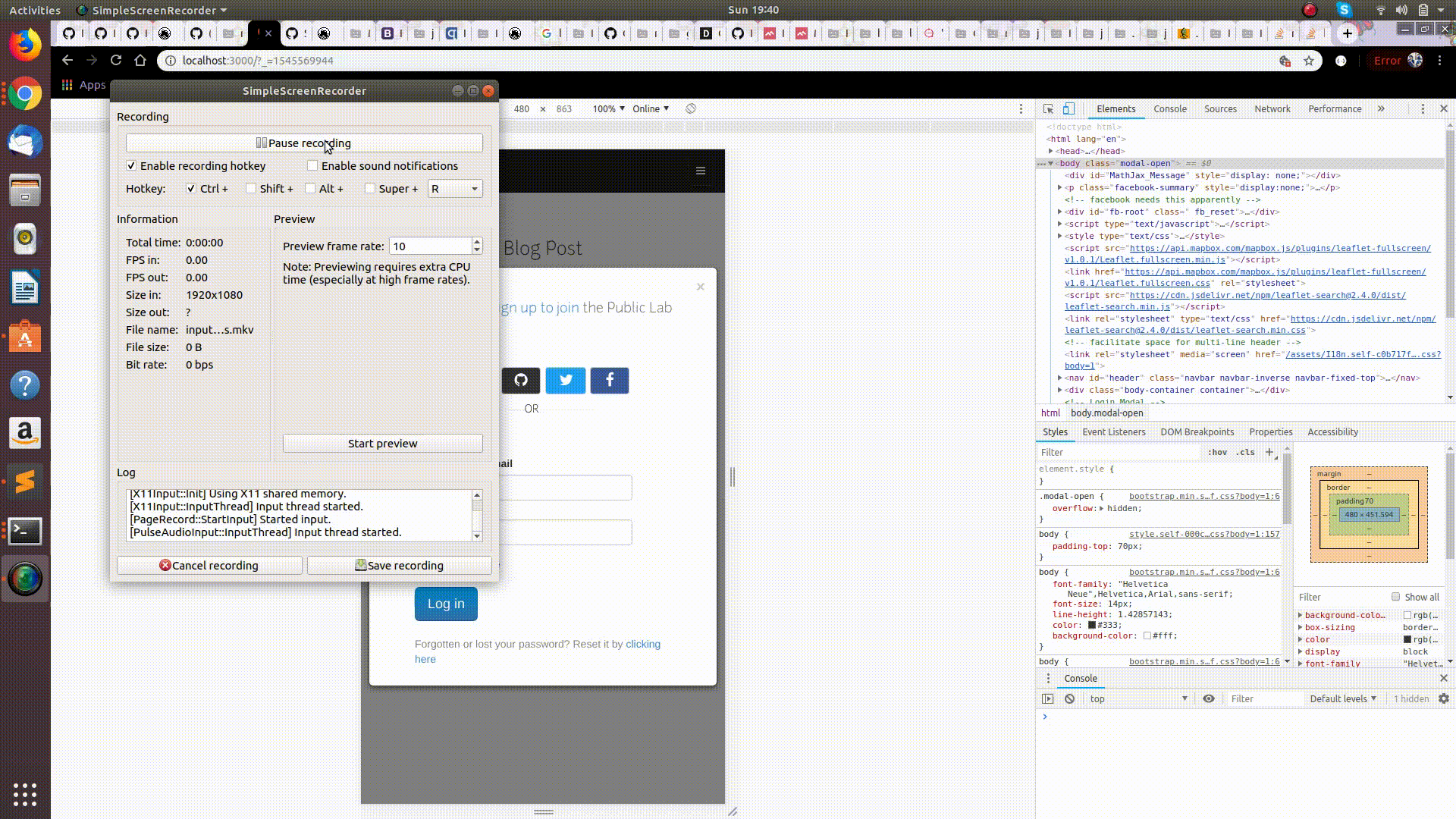Disable the Enable recording hotkey checkbox

[x=130, y=165]
